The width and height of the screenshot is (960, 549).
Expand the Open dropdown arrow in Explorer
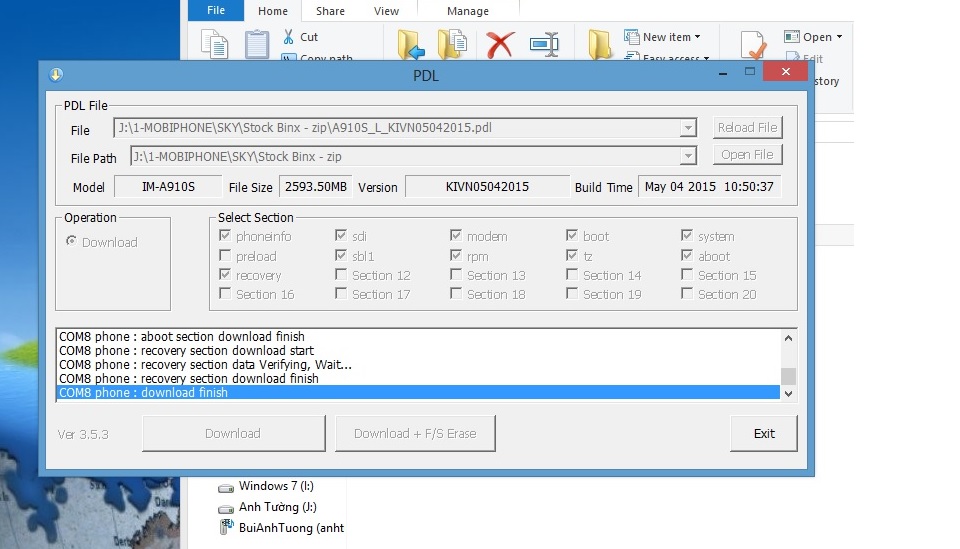pos(839,37)
